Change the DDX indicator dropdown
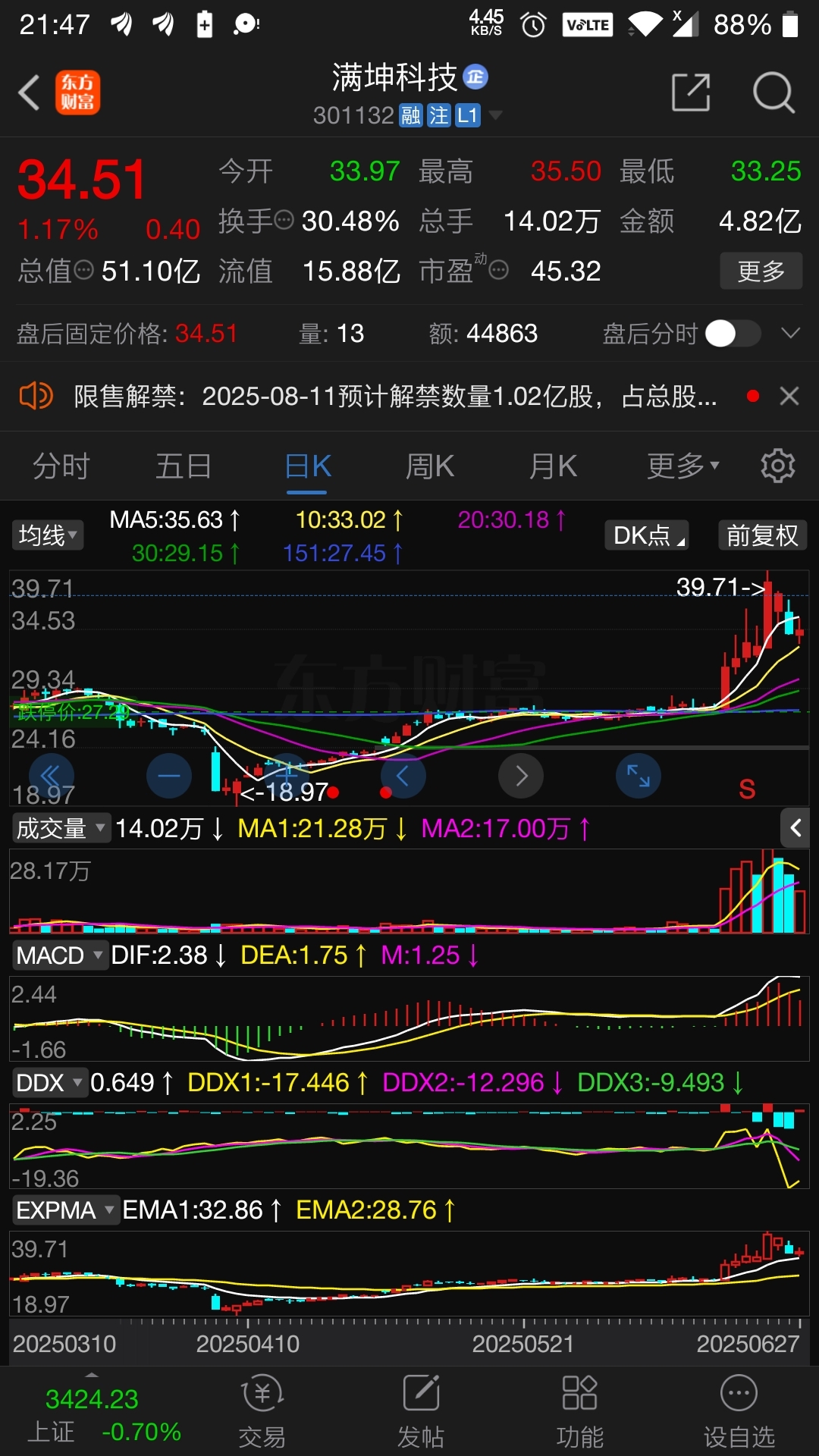The height and width of the screenshot is (1456, 819). [49, 1082]
